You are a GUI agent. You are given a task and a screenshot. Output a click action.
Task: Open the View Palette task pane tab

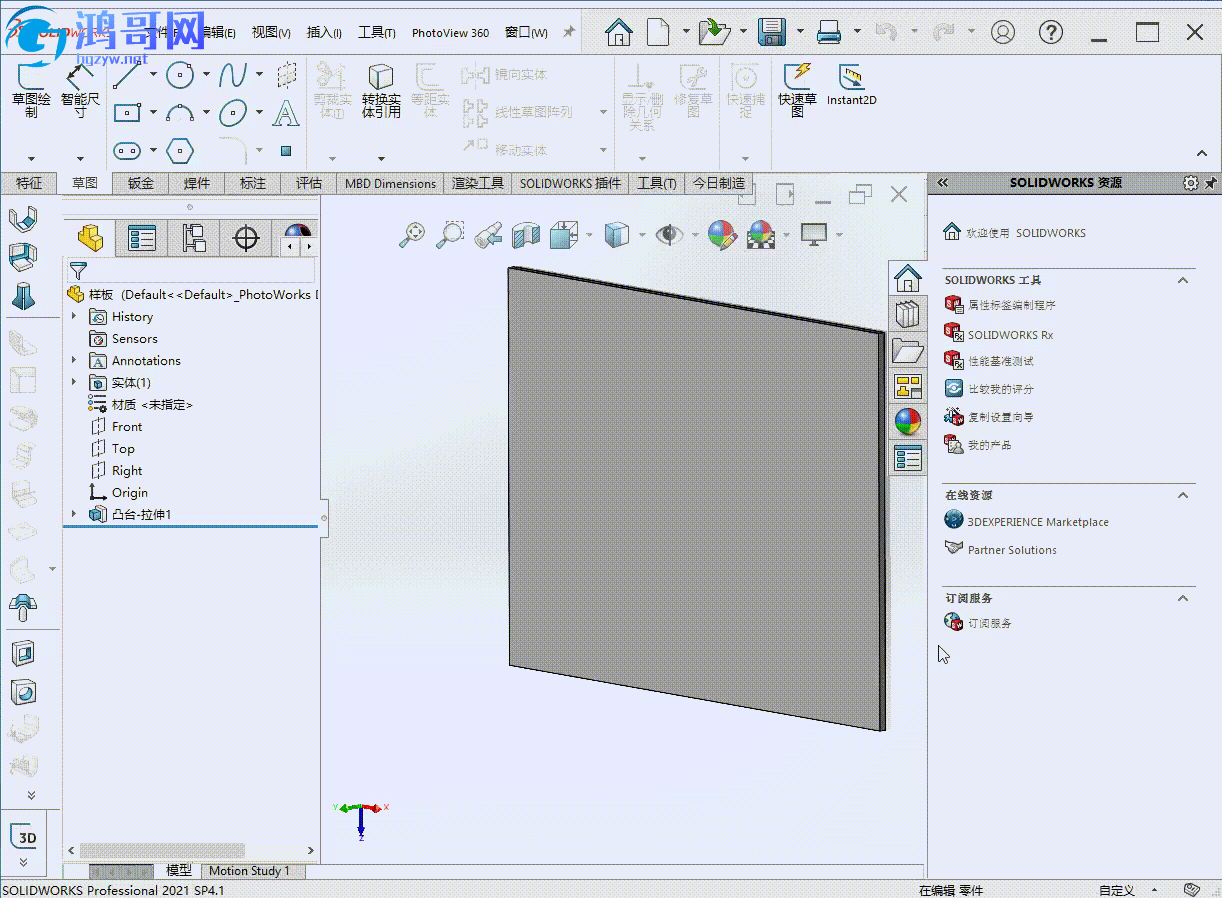coord(907,386)
